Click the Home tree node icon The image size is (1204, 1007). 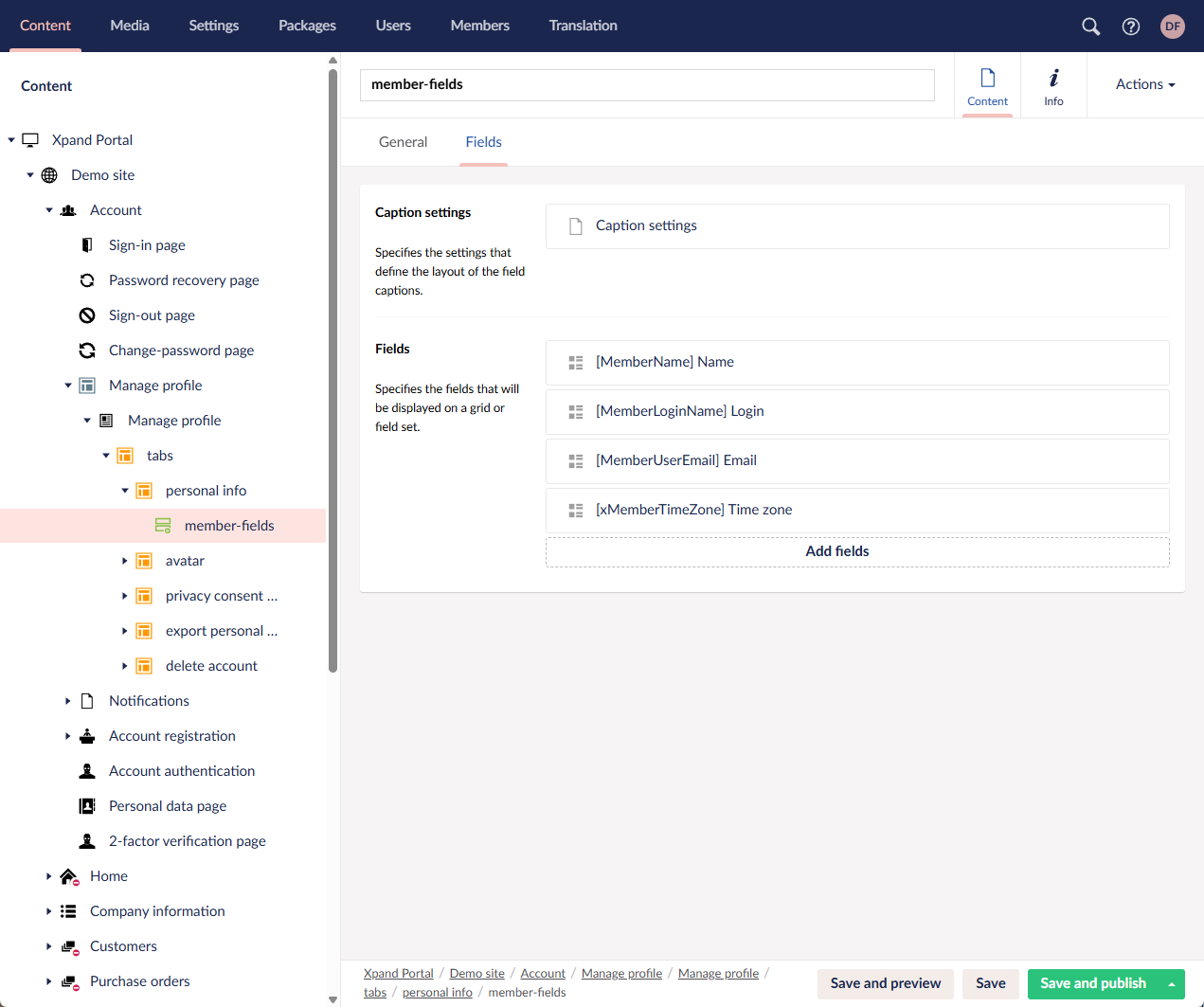tap(68, 876)
